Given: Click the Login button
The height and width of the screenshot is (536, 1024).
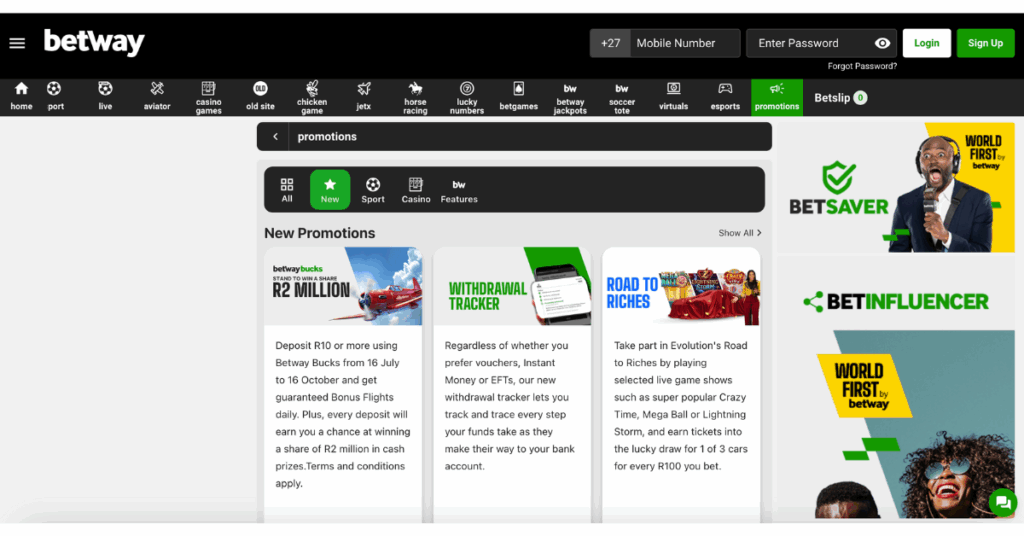Looking at the screenshot, I should coord(927,43).
